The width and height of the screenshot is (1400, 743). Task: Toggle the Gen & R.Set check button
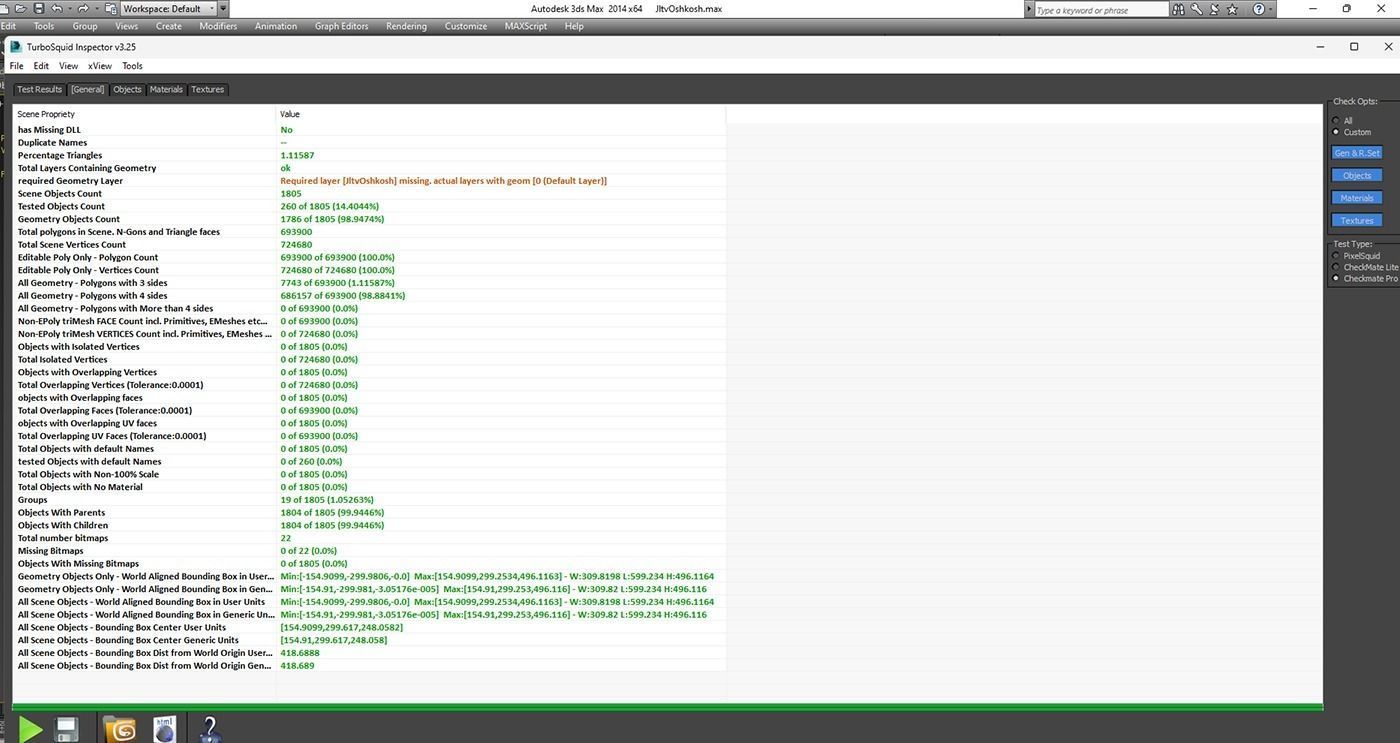pyautogui.click(x=1356, y=153)
